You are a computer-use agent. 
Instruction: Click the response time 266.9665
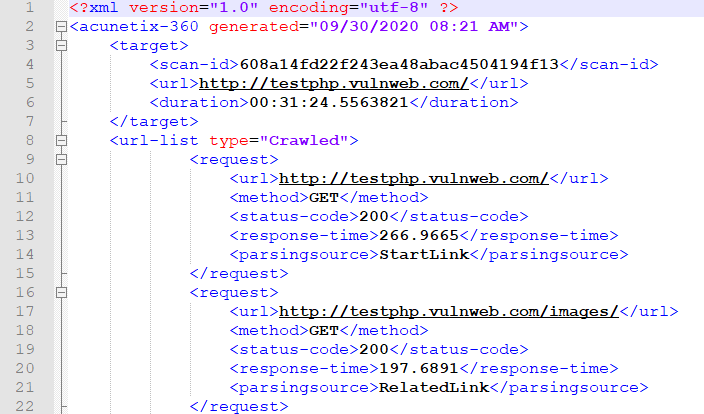pos(419,235)
